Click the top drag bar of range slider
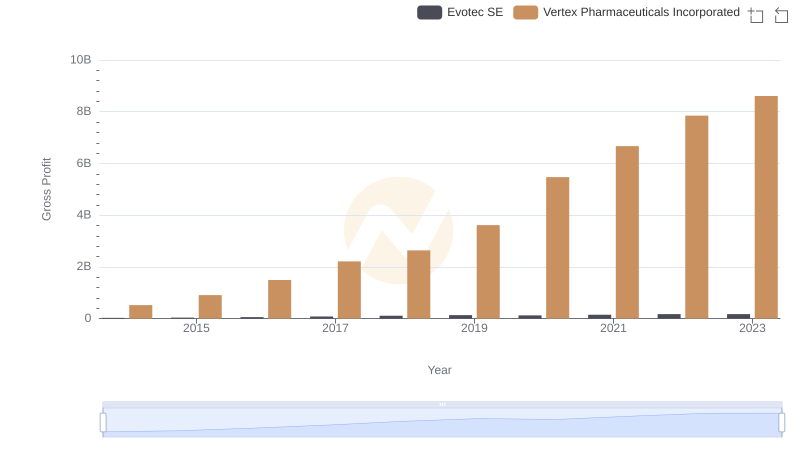800x461 pixels. pos(442,404)
